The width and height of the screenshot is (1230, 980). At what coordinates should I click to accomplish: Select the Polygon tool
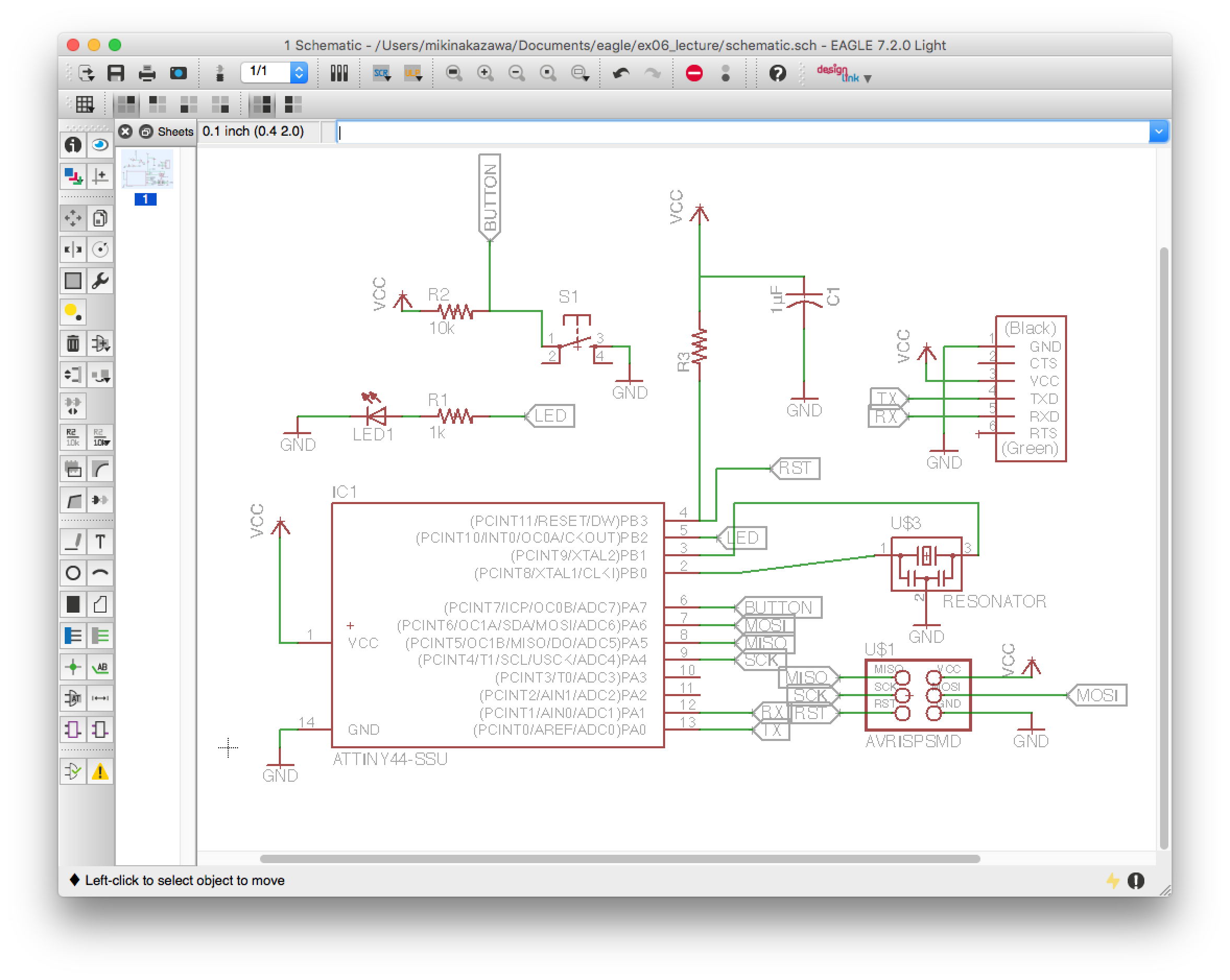click(x=100, y=604)
